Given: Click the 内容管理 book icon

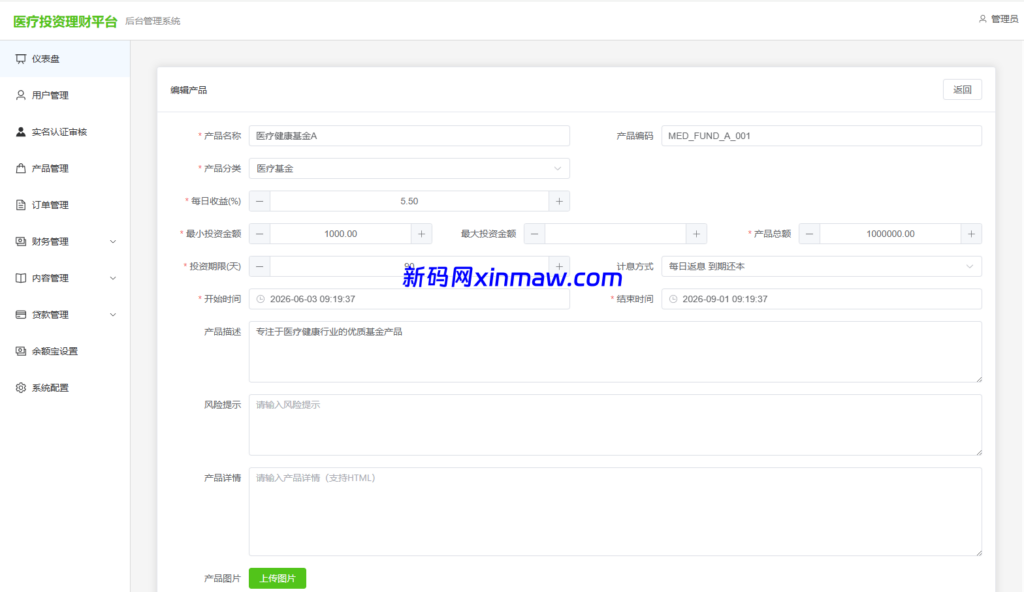Looking at the screenshot, I should [21, 278].
